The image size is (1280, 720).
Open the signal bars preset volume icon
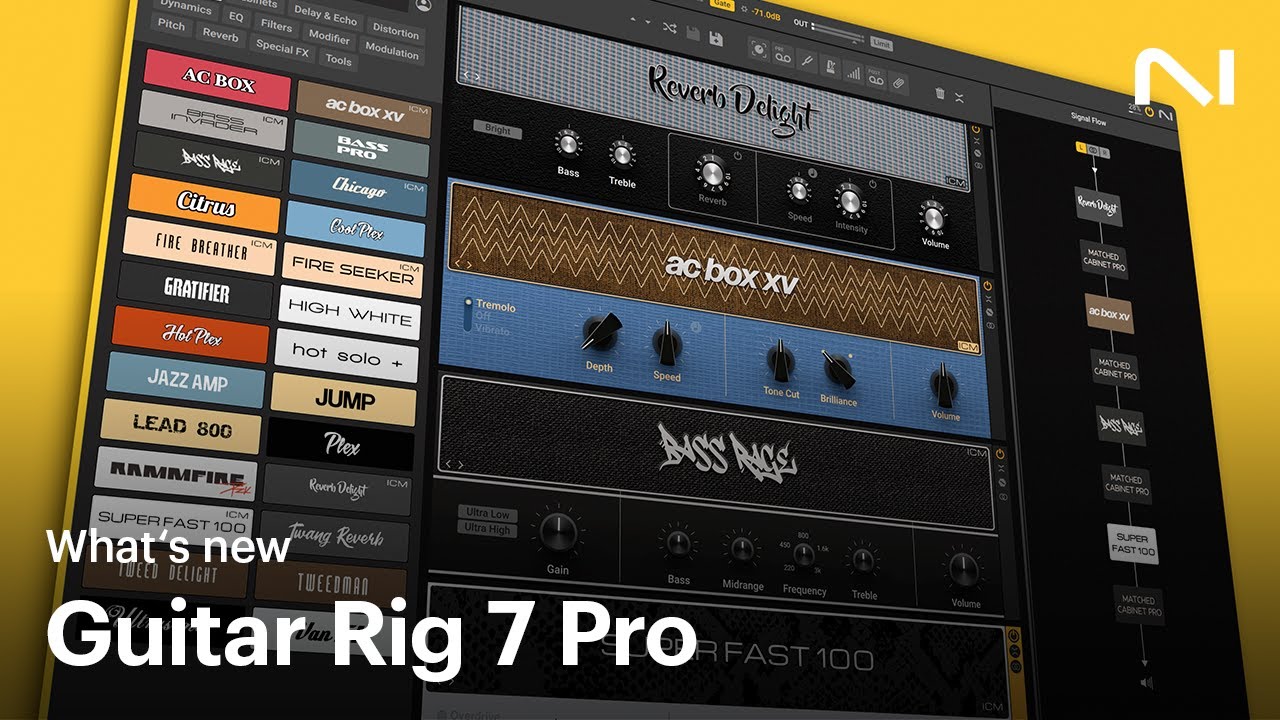coord(854,73)
